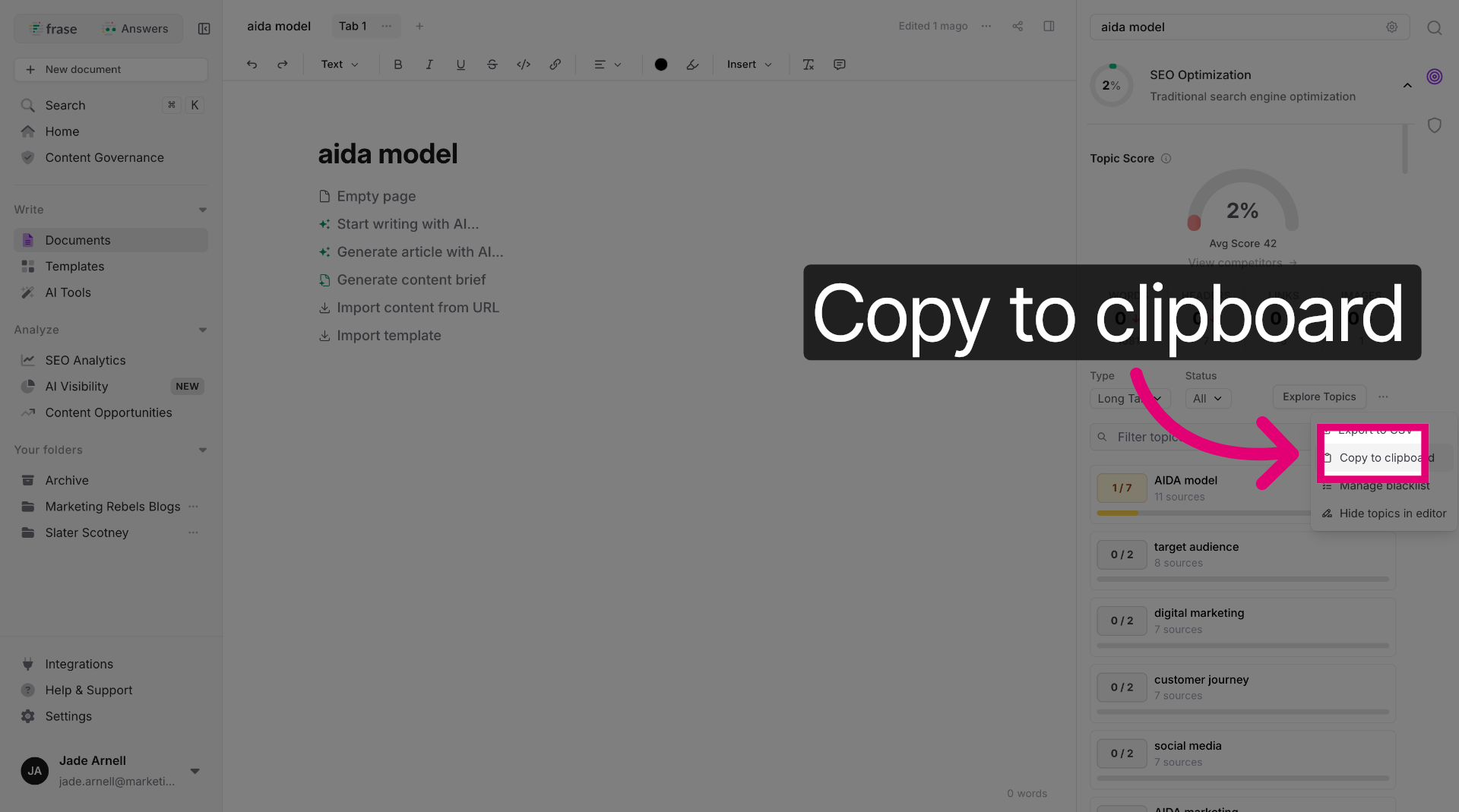Toggle strikethrough formatting
Image resolution: width=1459 pixels, height=812 pixels.
pos(492,65)
